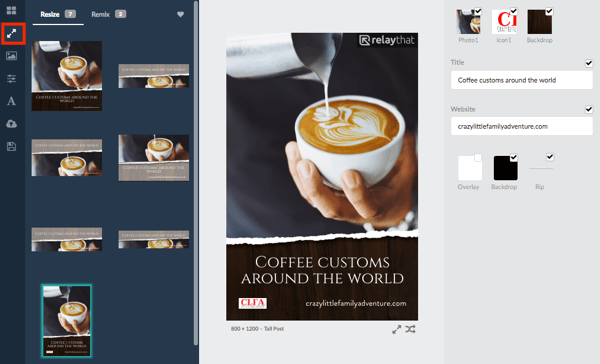
Task: Toggle the Title field checkbox
Action: pos(589,63)
